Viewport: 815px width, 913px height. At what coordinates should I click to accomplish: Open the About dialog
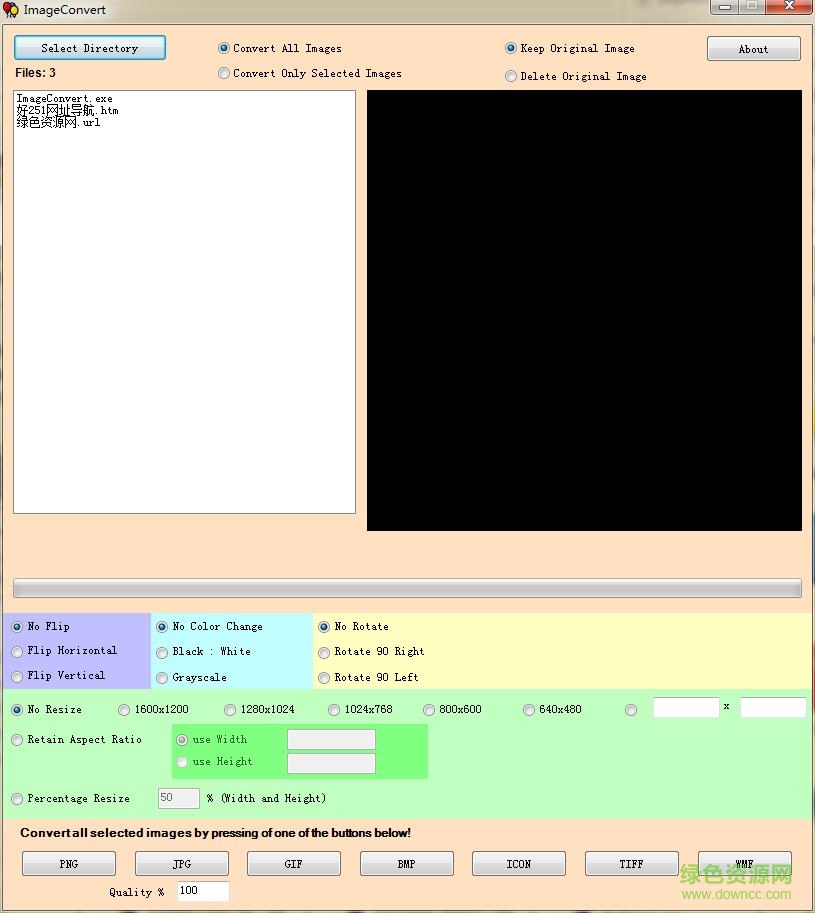[753, 48]
